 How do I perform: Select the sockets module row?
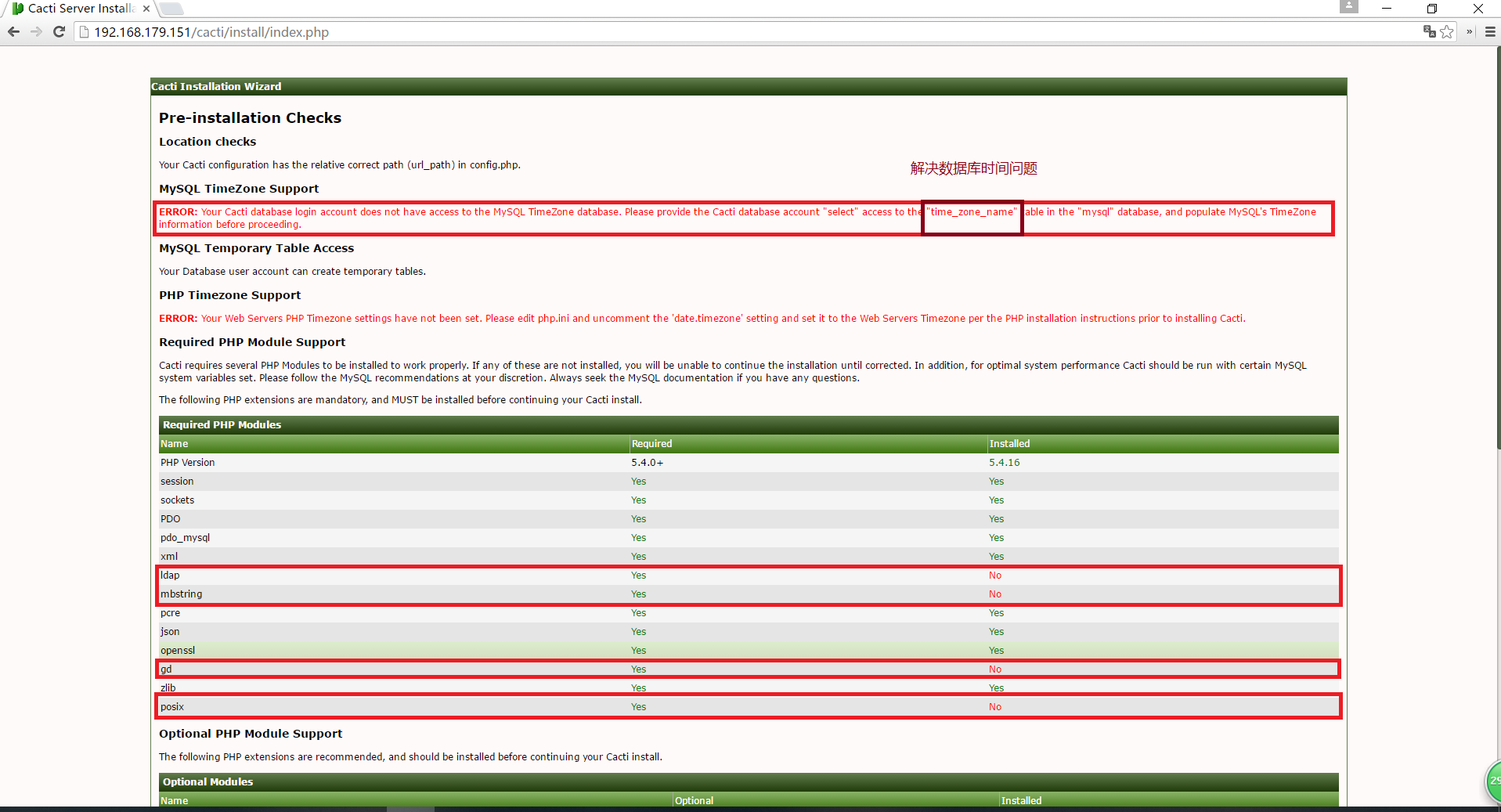749,500
